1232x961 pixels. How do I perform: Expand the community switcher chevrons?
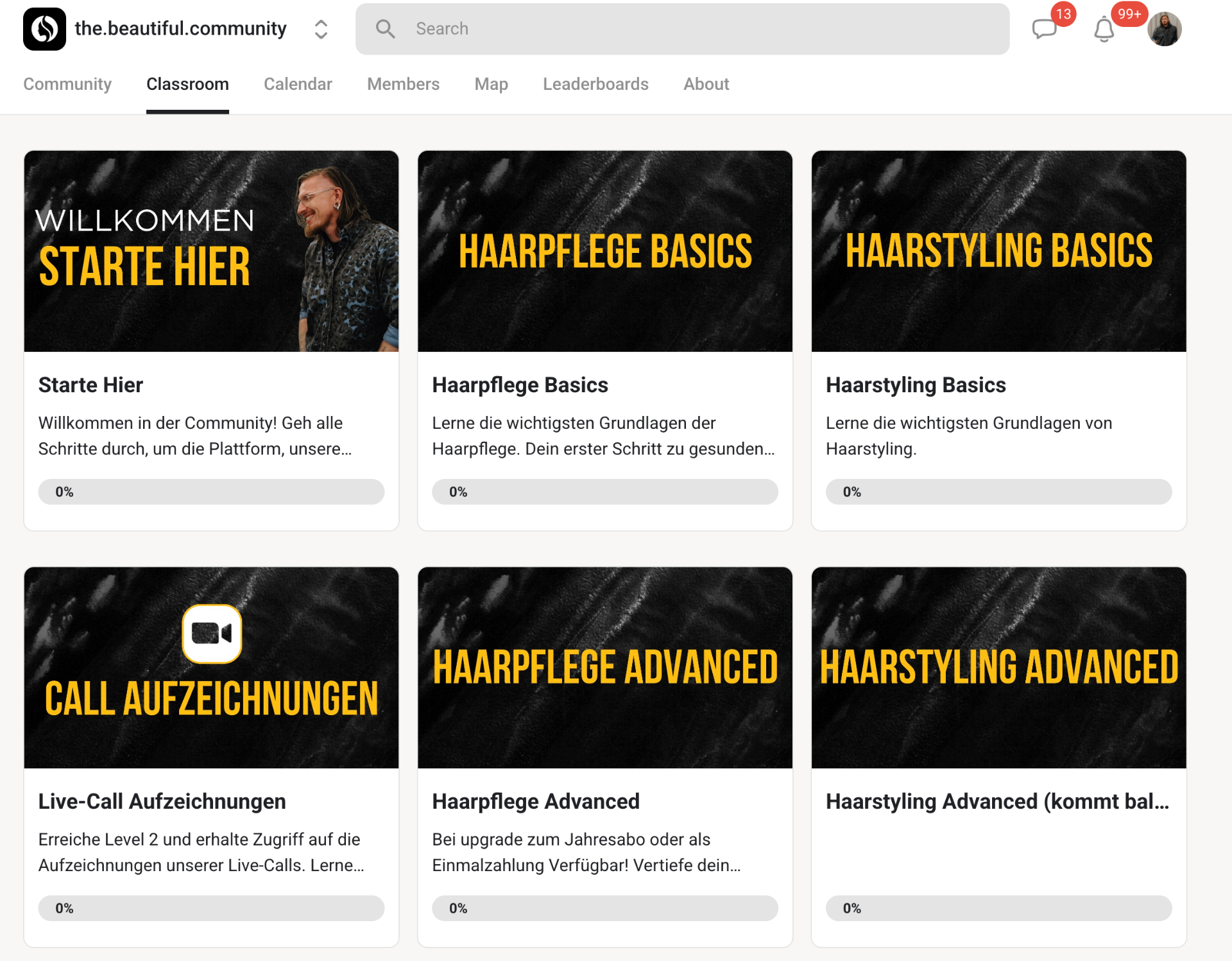pyautogui.click(x=321, y=29)
